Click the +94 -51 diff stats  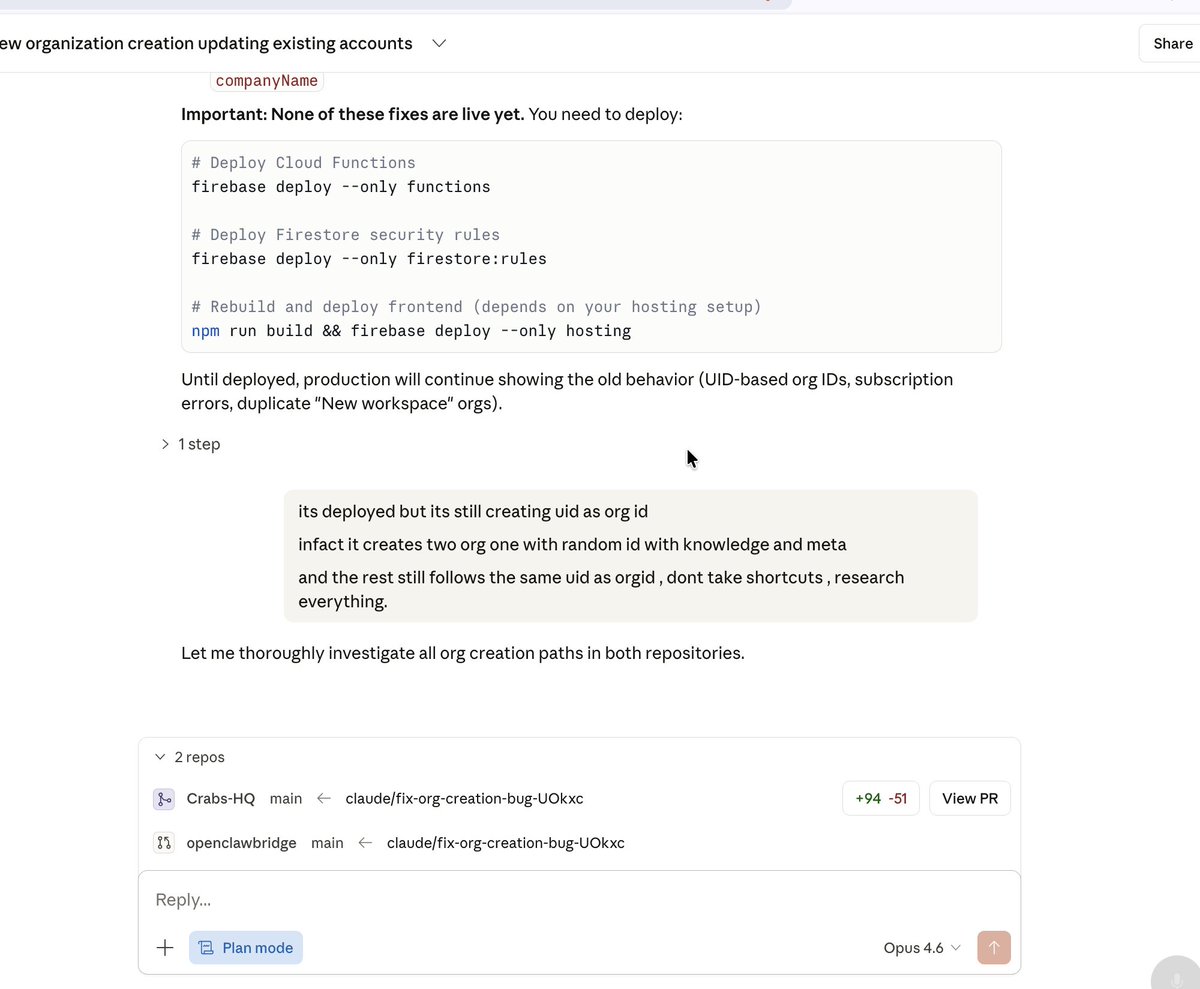tap(881, 798)
